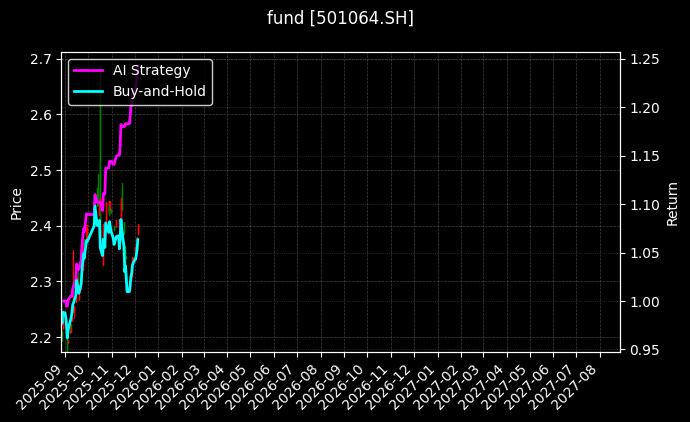Image resolution: width=690 pixels, height=422 pixels.
Task: Click the 1.15 return tick label
Action: pyautogui.click(x=645, y=156)
